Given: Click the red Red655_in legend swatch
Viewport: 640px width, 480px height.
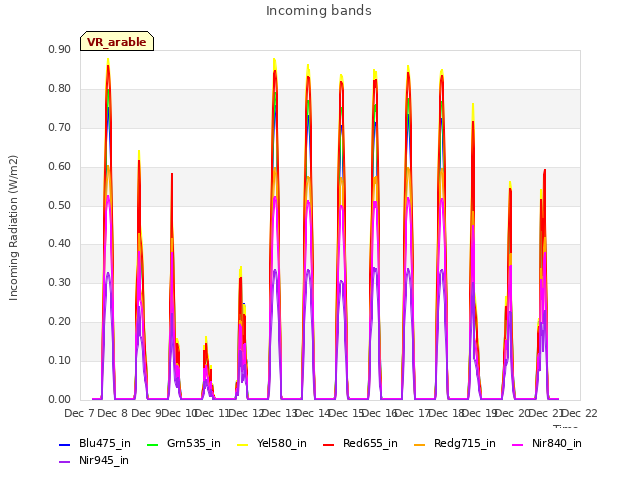Looking at the screenshot, I should point(329,444).
